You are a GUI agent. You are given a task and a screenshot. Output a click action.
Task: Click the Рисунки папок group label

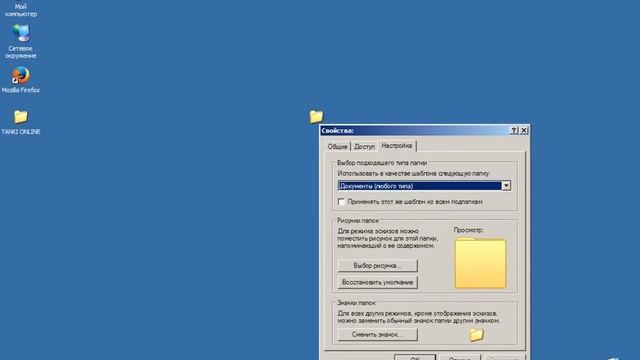[358, 220]
